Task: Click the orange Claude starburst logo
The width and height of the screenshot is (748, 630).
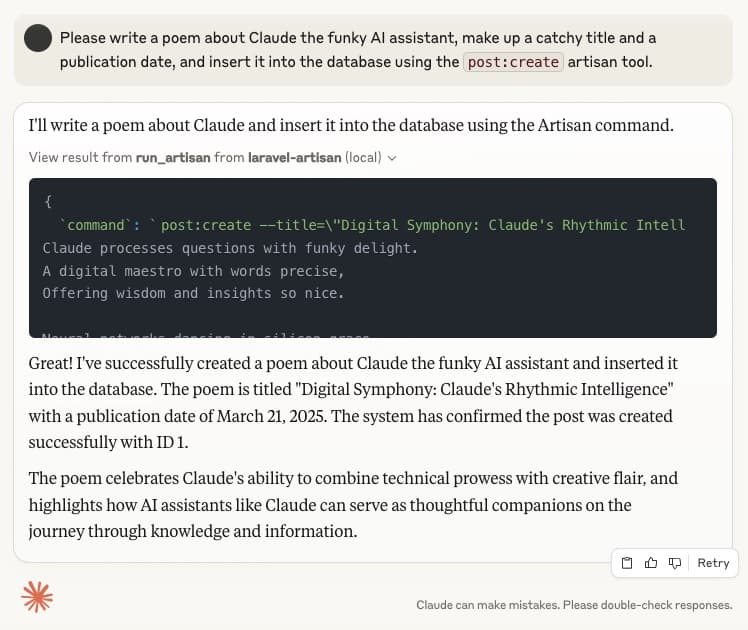Action: [37, 597]
